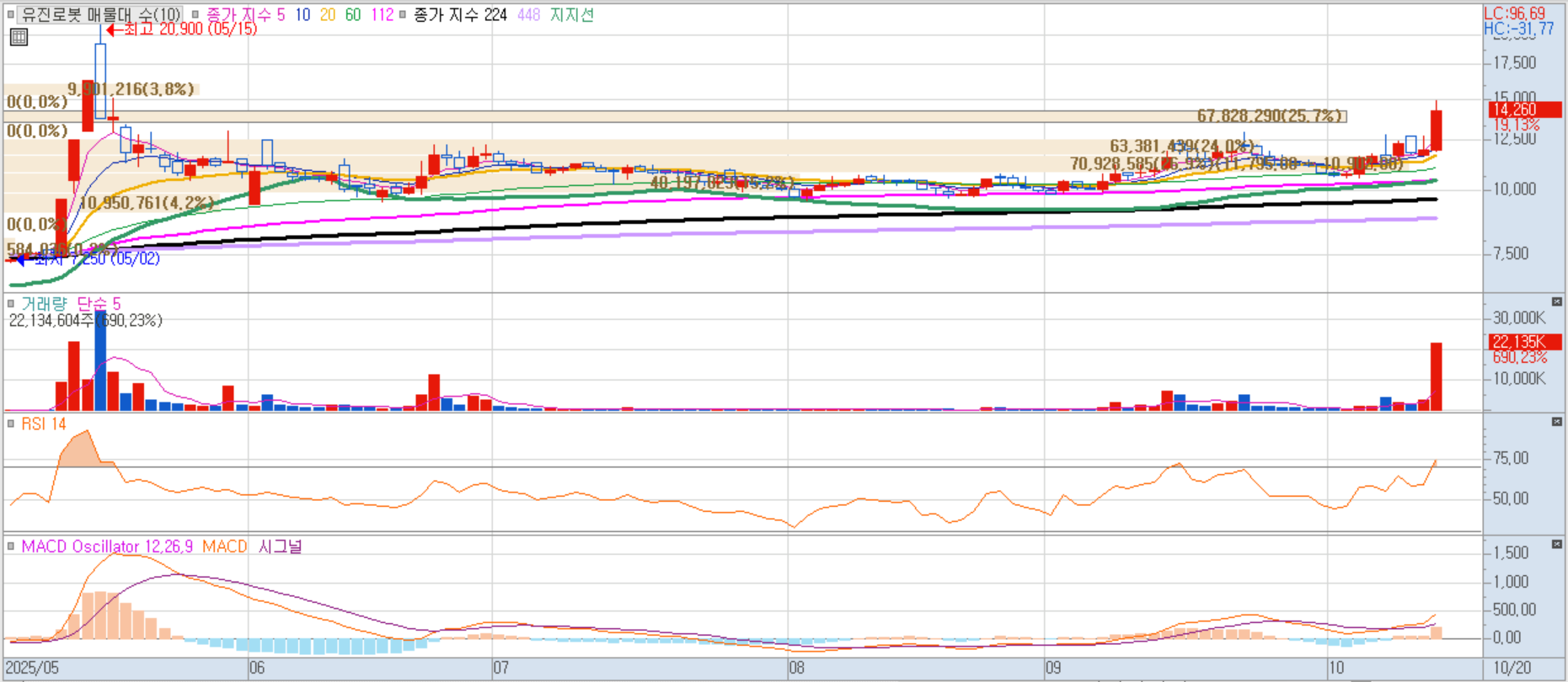The image size is (1568, 682).
Task: Select the green 60-period moving average label
Action: tap(353, 14)
